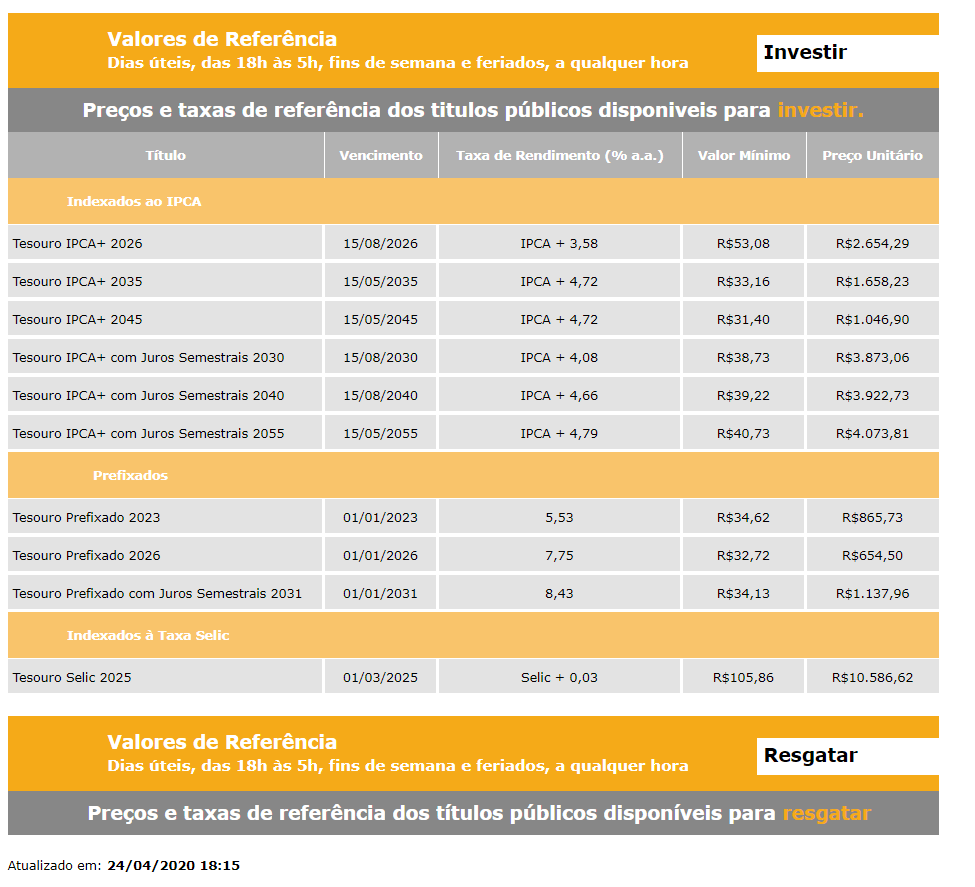Select the Tesouro IPCA+ 2026 row title
Viewport: 975px width, 887px height.
(x=78, y=244)
